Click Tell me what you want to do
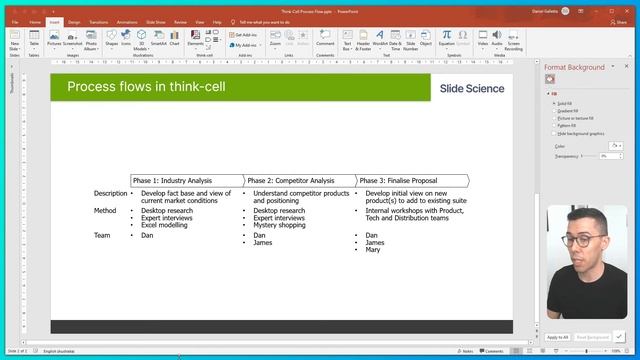Viewport: 640px width, 360px height. 264,22
